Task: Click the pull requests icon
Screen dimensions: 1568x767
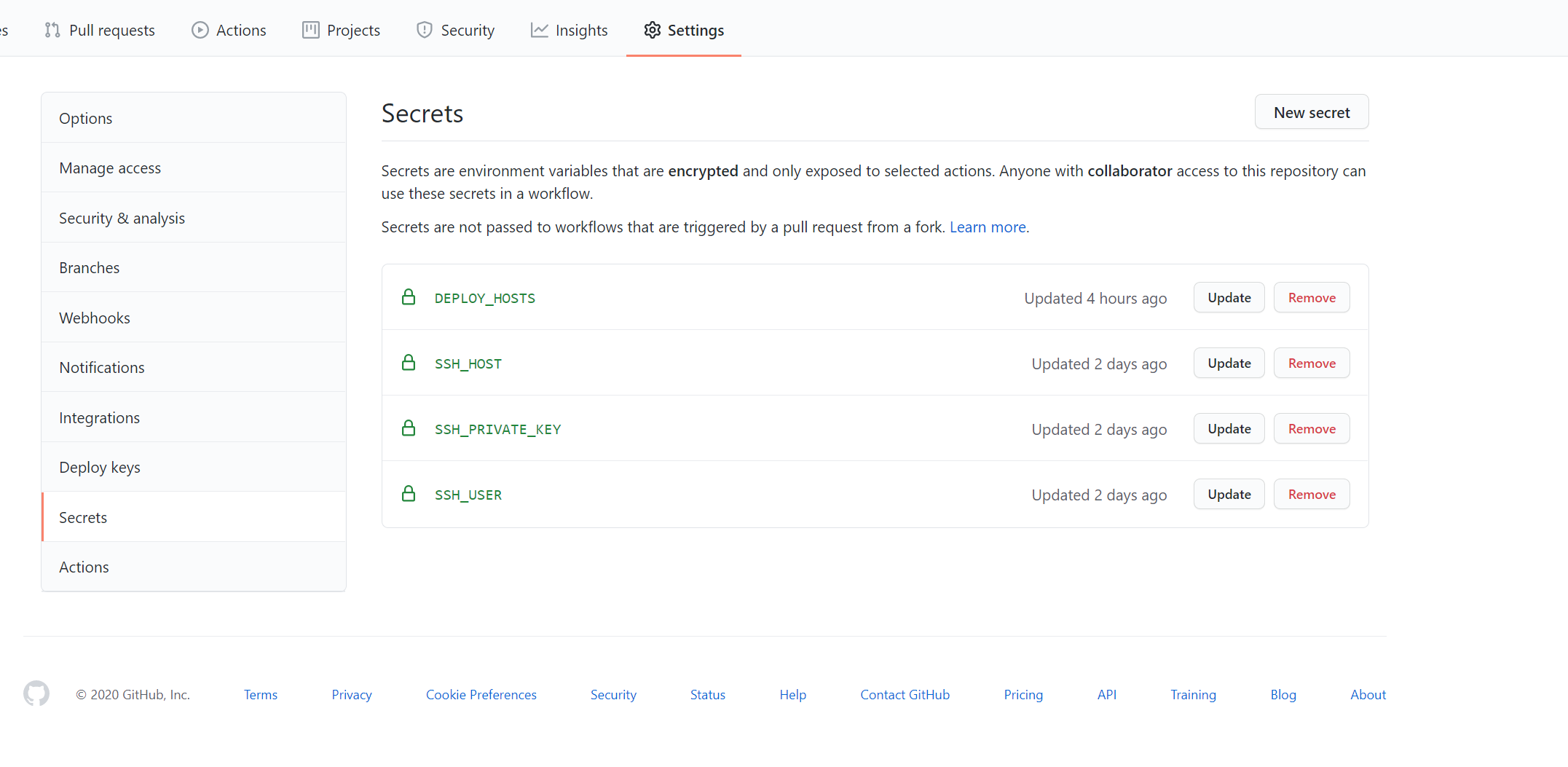Action: 52,30
